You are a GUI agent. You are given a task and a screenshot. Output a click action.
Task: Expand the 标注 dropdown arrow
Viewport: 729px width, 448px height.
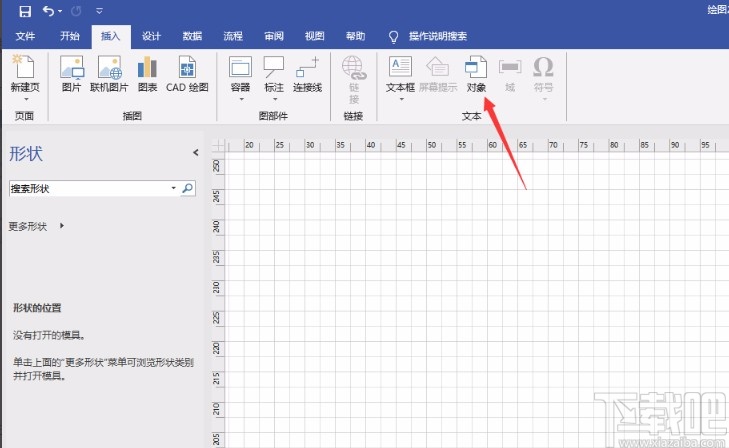275,99
